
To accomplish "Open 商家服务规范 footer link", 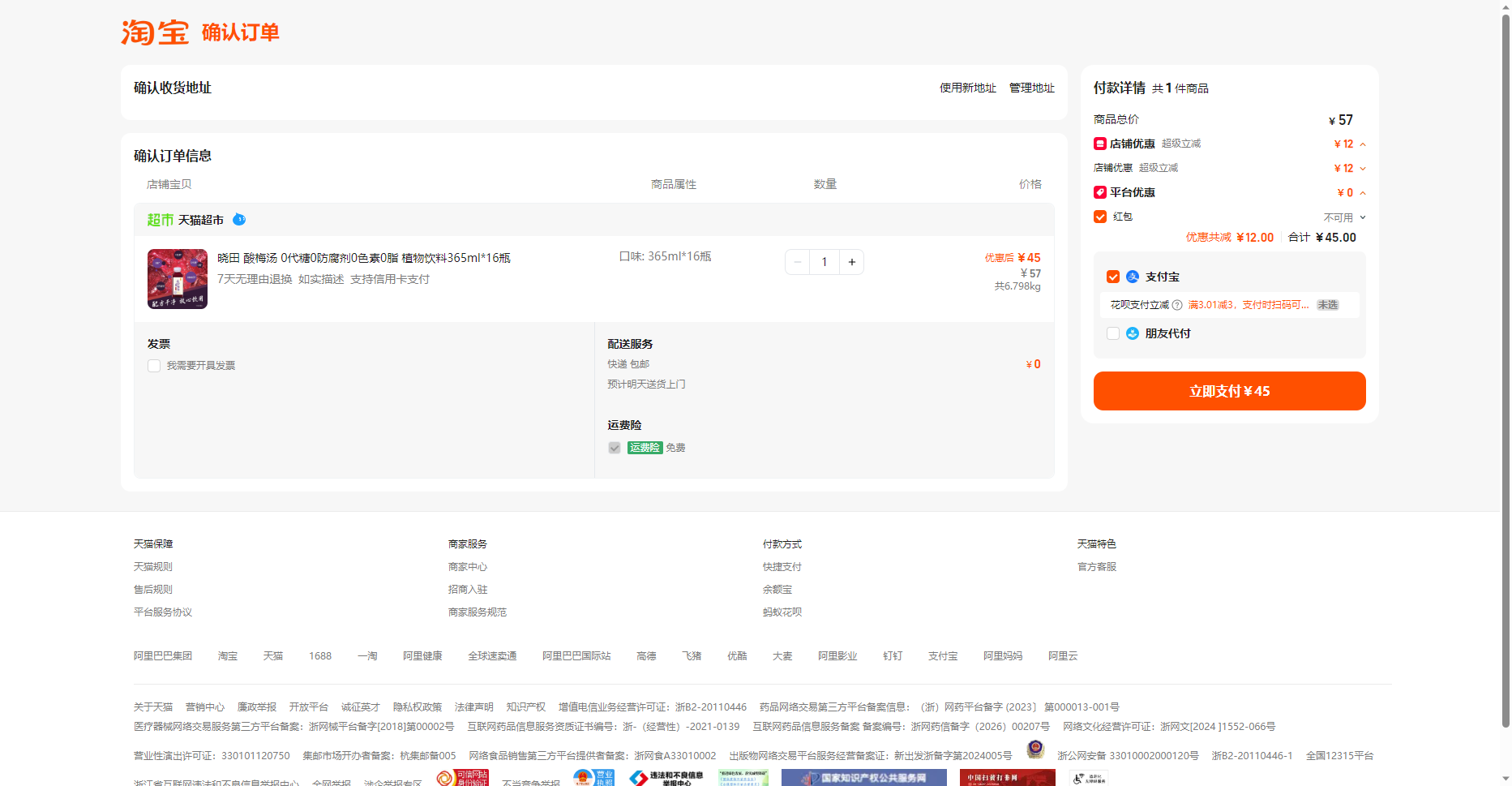I will (478, 612).
